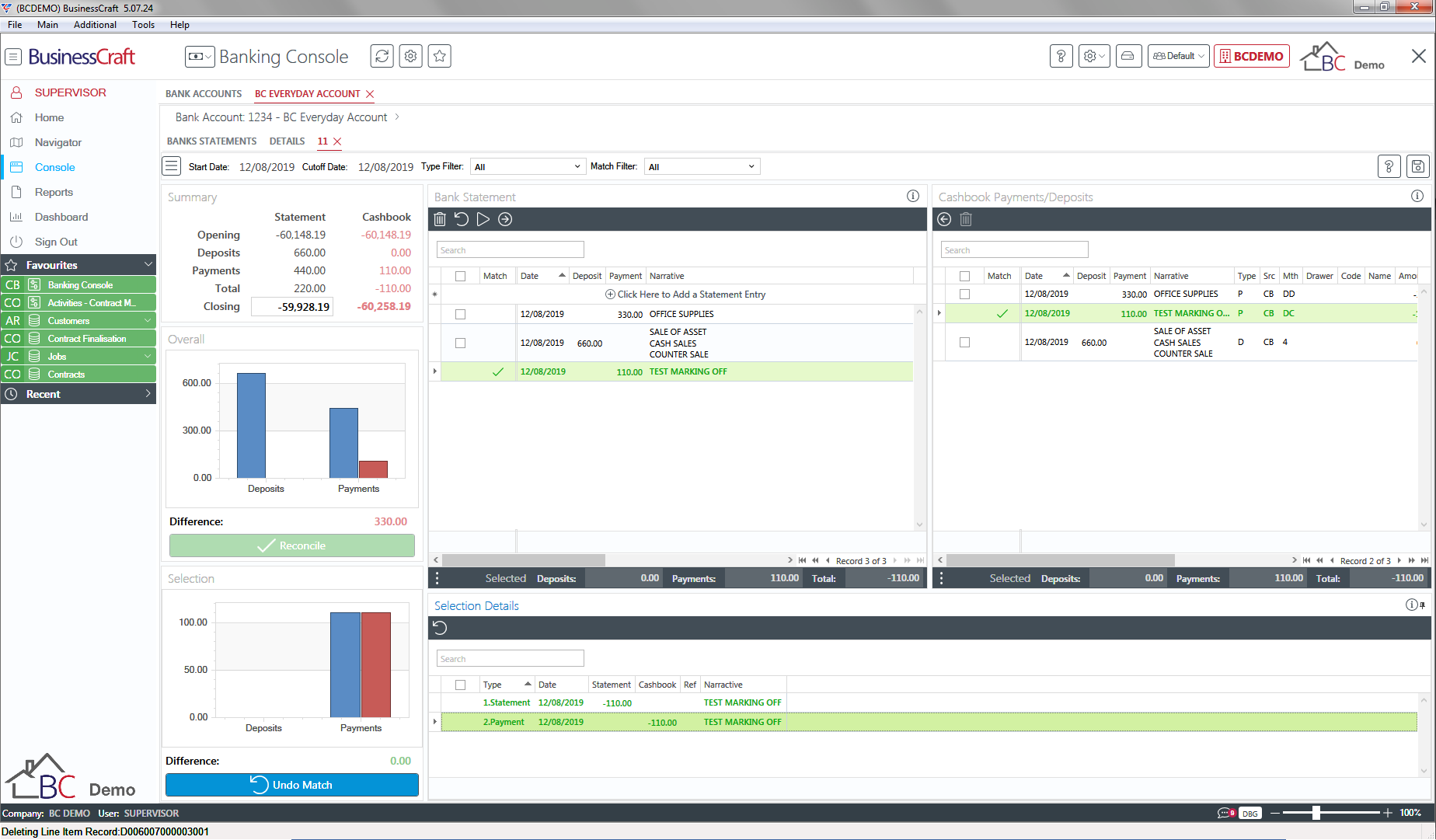Click the Cashbook search field
This screenshot has height=840, width=1436.
click(1014, 250)
